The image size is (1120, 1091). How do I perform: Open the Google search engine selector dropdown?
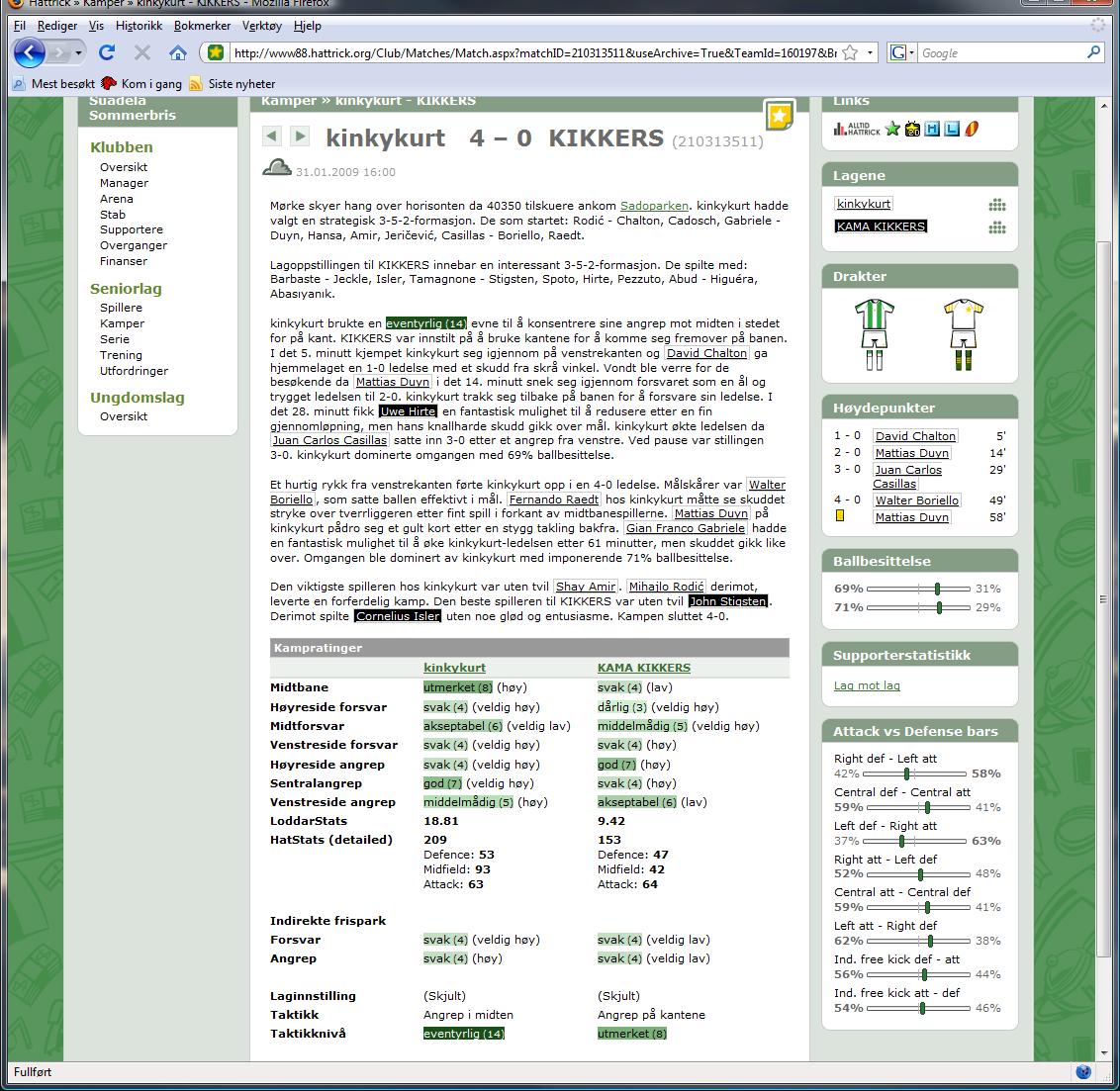902,52
